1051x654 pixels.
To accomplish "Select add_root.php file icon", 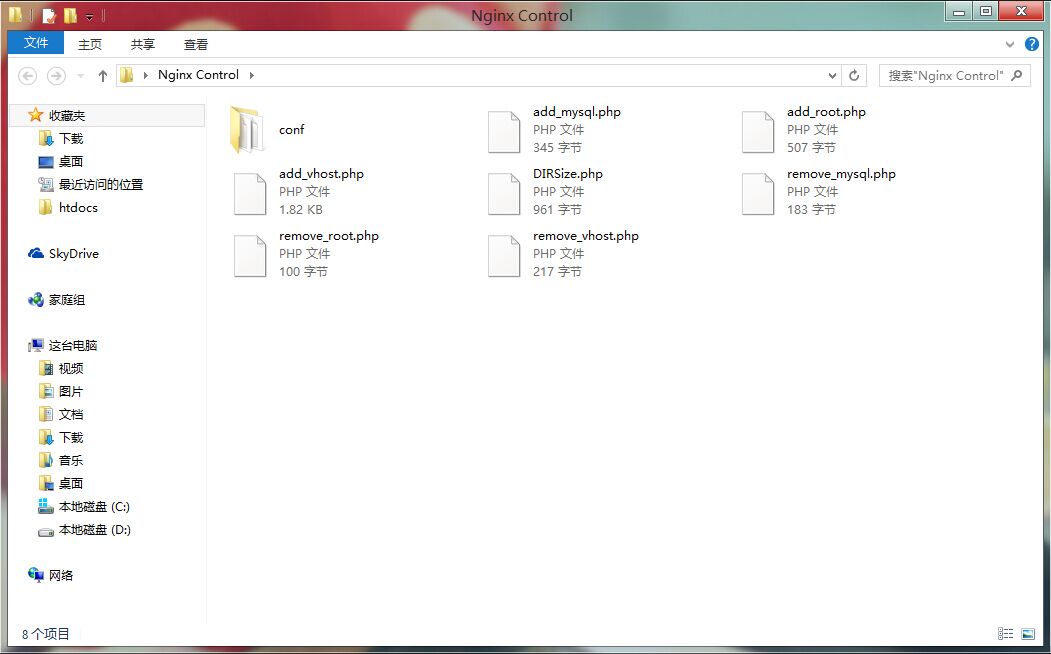I will [758, 131].
